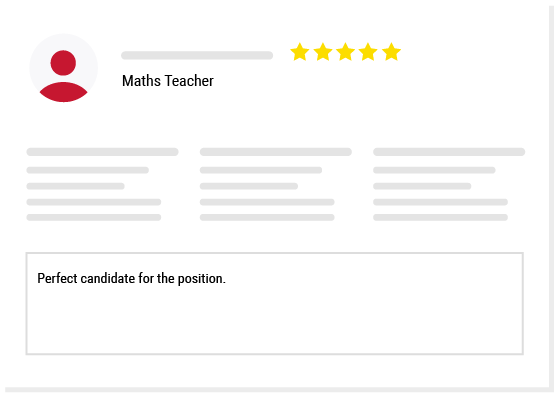
Task: Click the shortest placeholder line in middle column
Action: [x=249, y=186]
